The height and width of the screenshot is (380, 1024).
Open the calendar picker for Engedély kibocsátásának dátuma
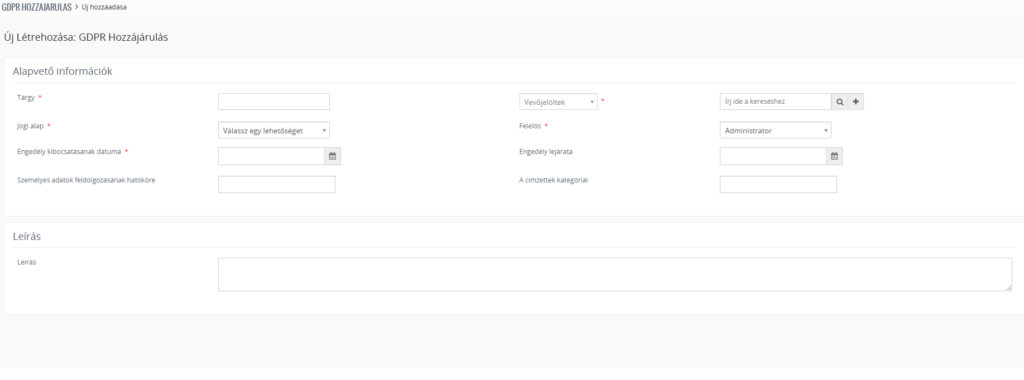coord(332,156)
